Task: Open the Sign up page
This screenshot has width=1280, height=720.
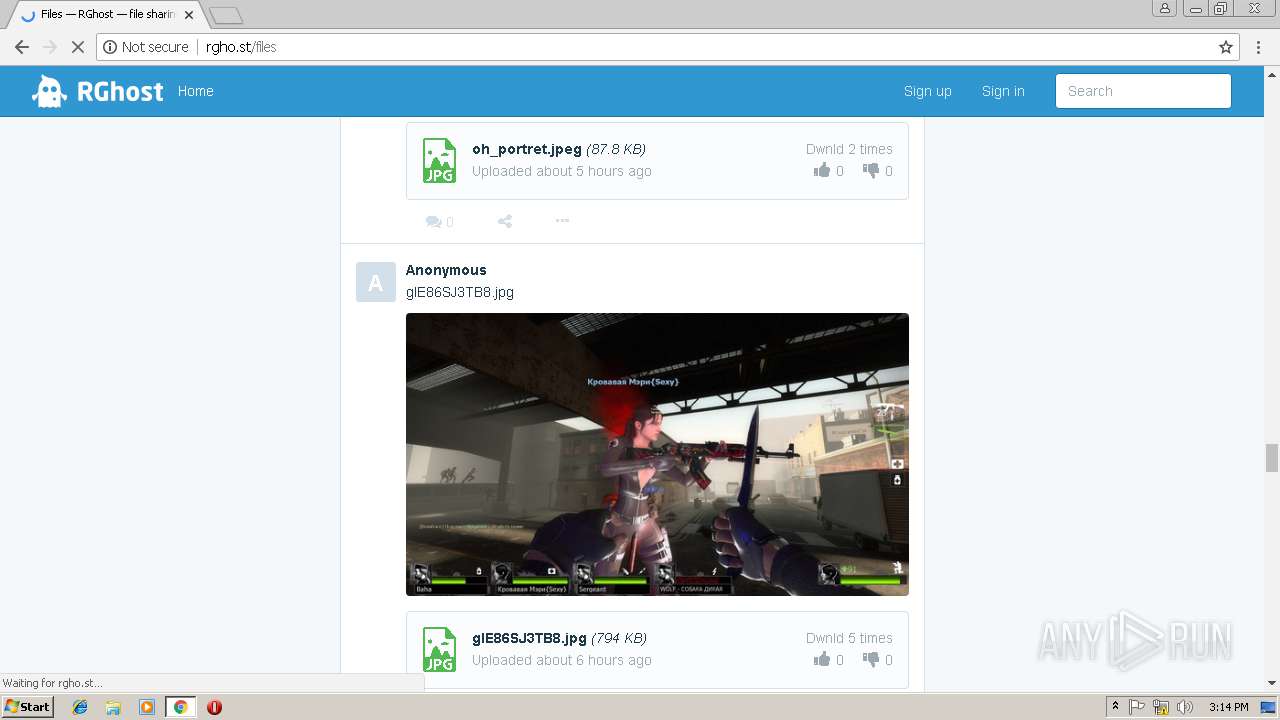Action: click(x=927, y=91)
